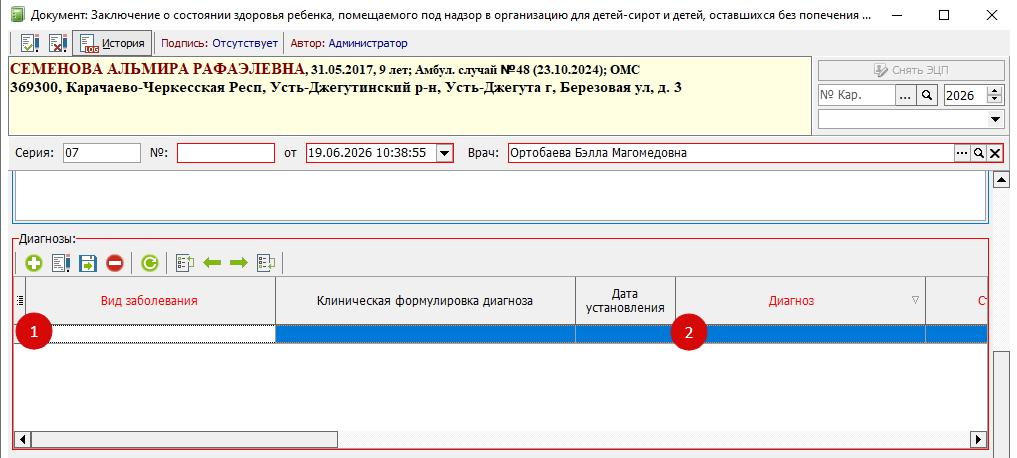This screenshot has width=1017, height=458.
Task: Click the Диагноз column header
Action: click(800, 300)
